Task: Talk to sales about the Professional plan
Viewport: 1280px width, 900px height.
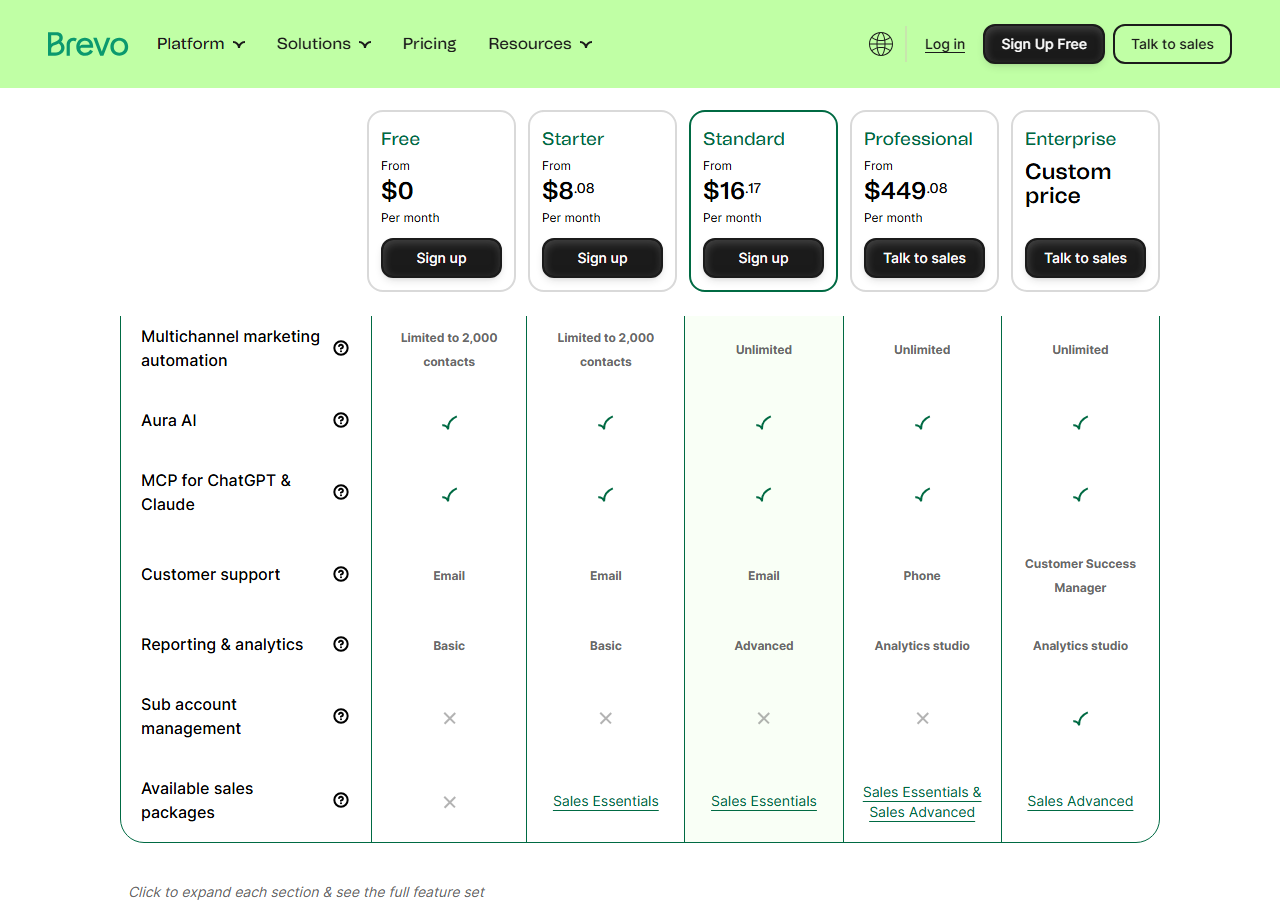Action: point(924,258)
